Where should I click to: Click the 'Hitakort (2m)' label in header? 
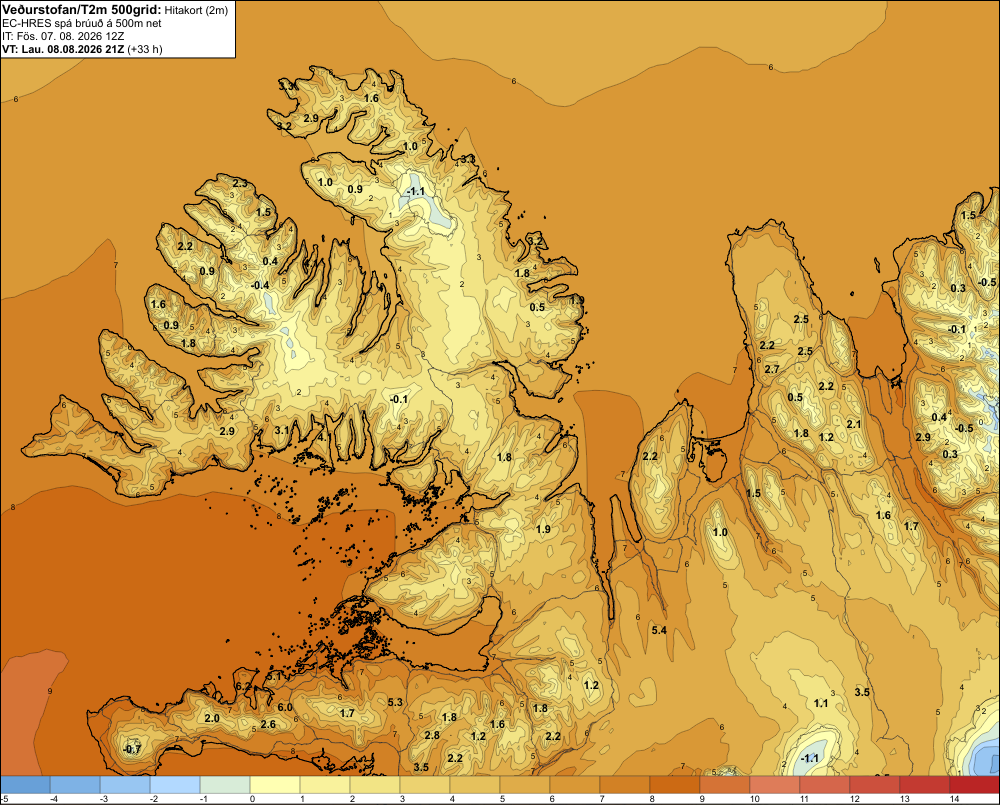point(196,10)
